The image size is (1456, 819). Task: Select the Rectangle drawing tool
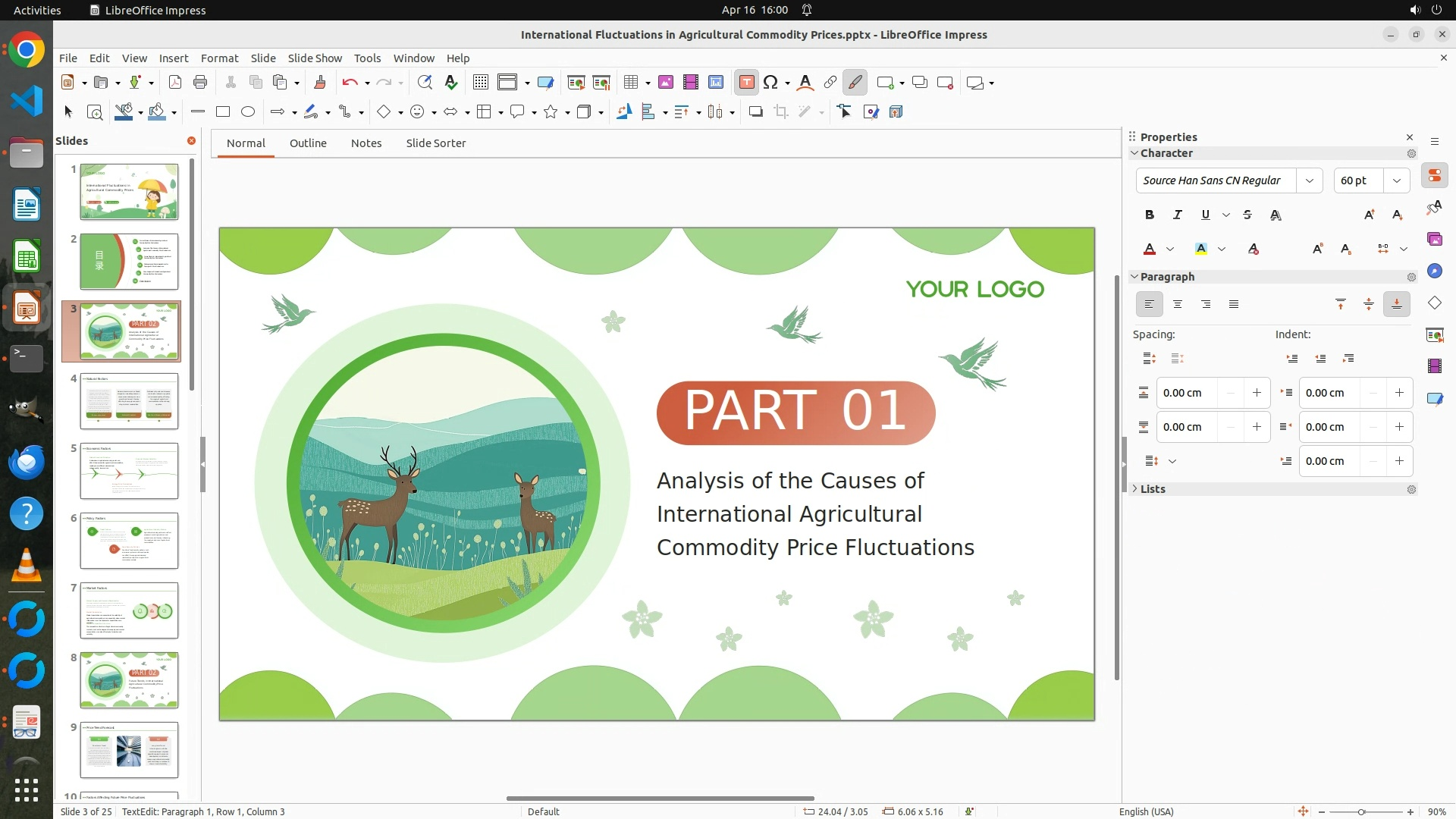point(223,112)
